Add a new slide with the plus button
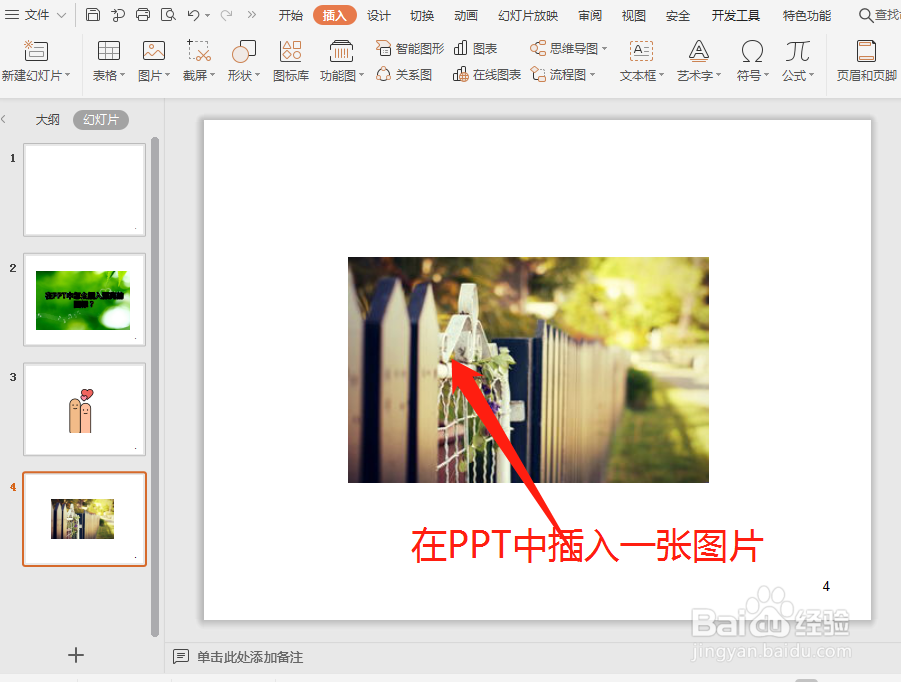The image size is (901, 682). (x=76, y=655)
